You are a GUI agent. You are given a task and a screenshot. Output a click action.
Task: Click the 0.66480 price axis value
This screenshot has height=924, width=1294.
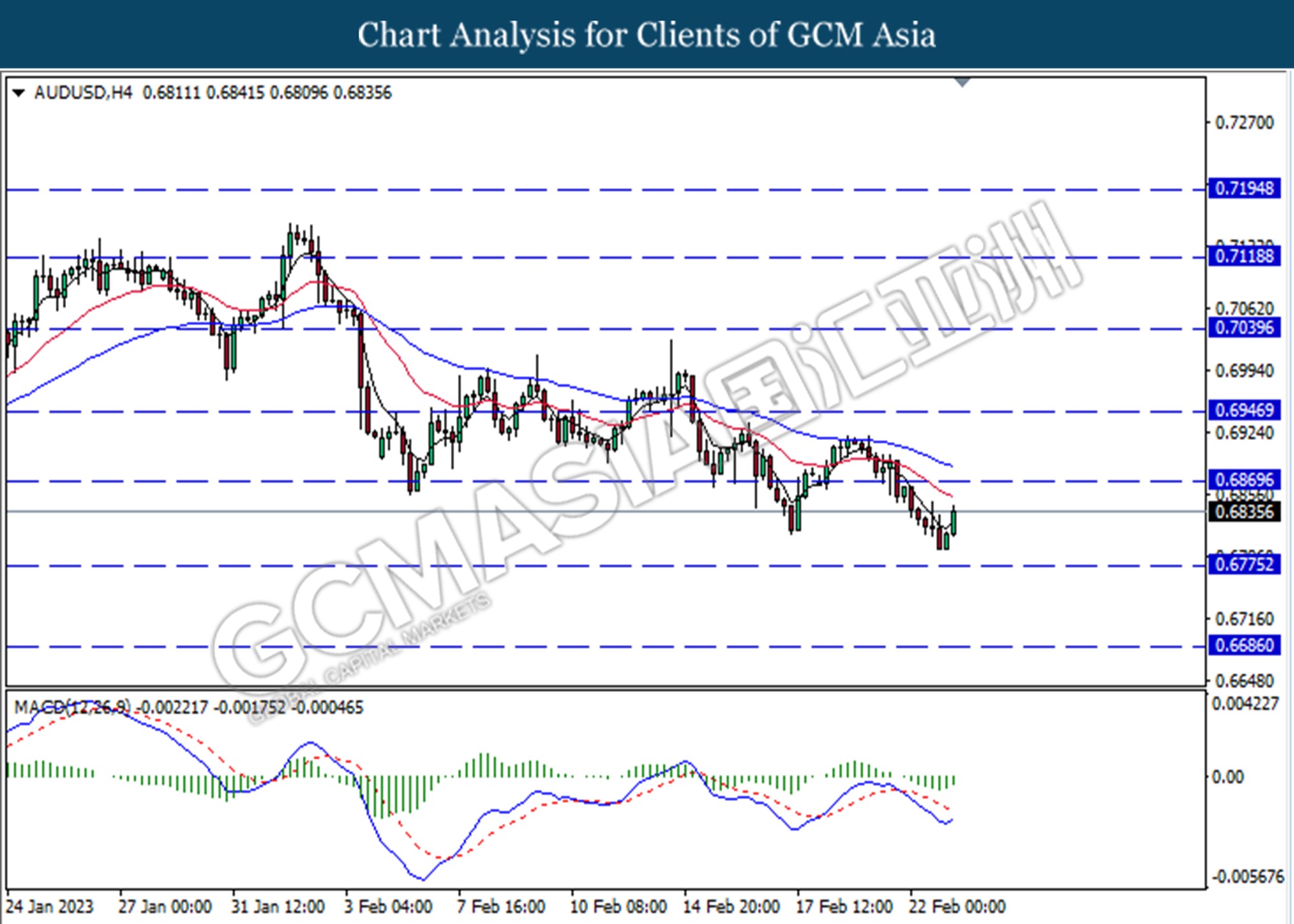tap(1244, 681)
